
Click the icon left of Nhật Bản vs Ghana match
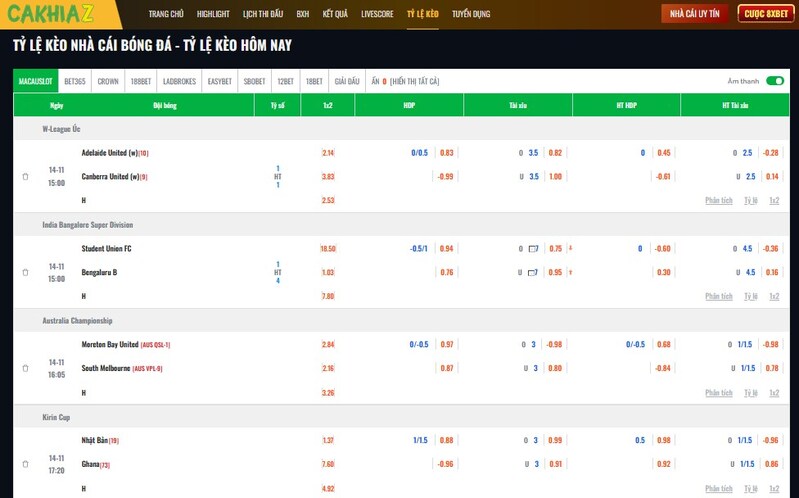25,464
